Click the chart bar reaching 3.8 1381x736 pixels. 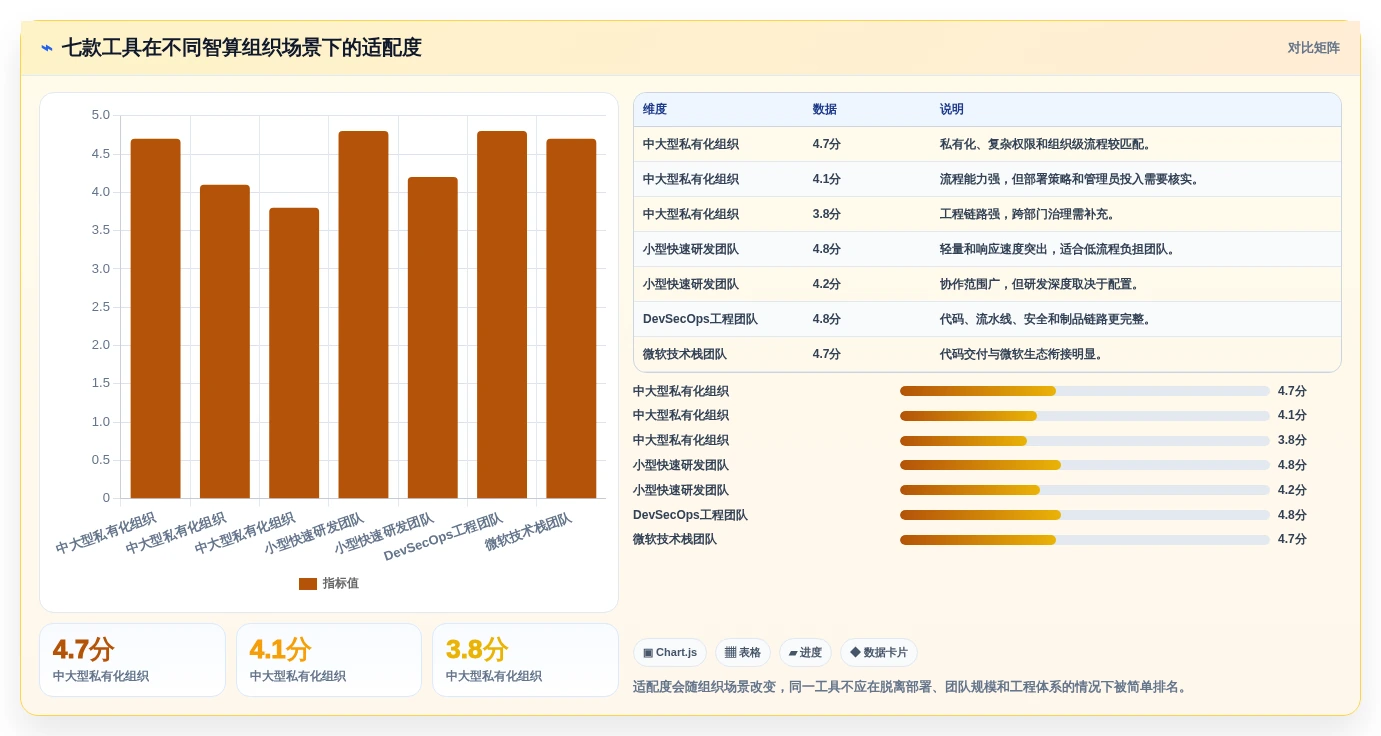(x=294, y=353)
